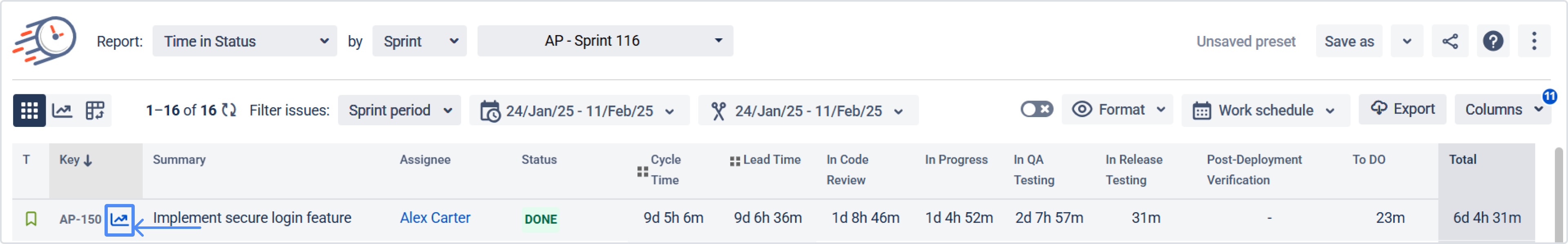Viewport: 1568px width, 244px height.
Task: Open the AP-150 issue chart icon
Action: pos(119,219)
